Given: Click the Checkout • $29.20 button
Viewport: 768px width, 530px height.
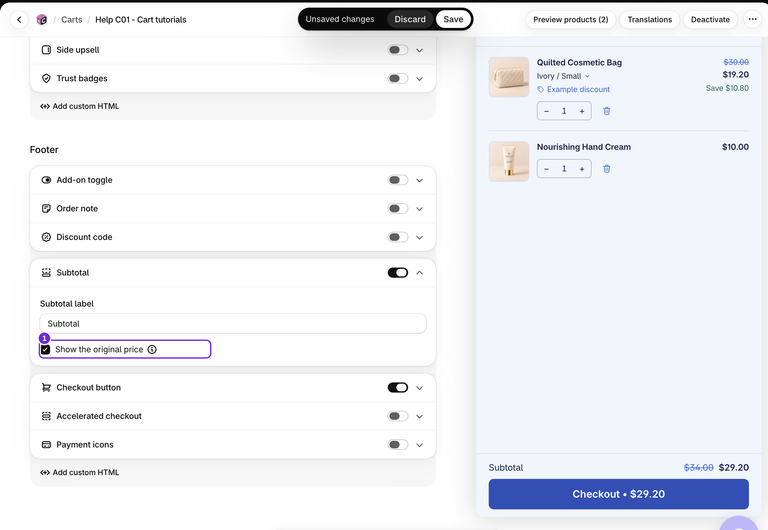Looking at the screenshot, I should [x=619, y=494].
